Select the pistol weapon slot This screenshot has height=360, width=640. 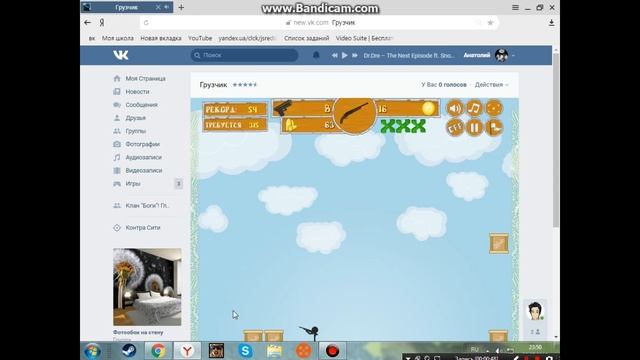point(302,109)
